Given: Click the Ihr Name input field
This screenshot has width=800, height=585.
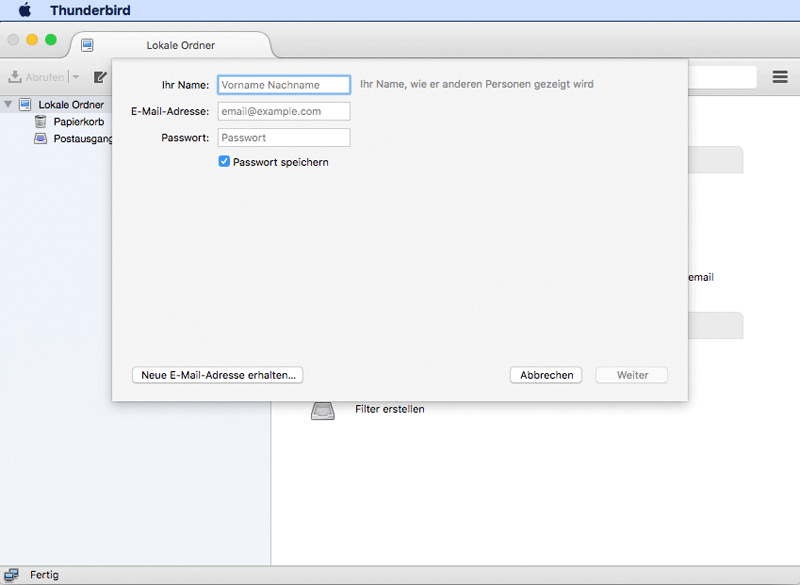Looking at the screenshot, I should [x=284, y=85].
